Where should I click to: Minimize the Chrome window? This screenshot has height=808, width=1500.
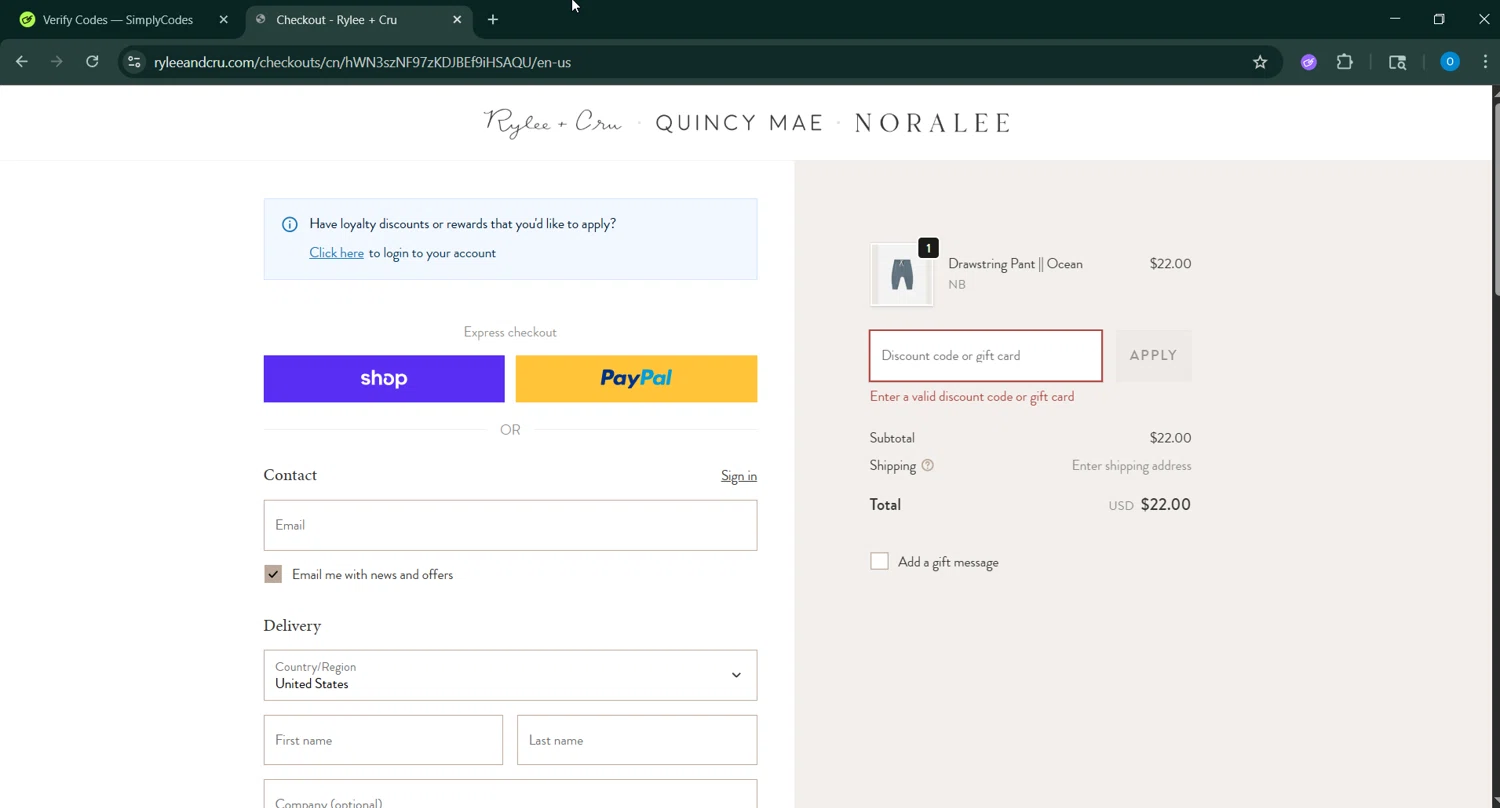point(1395,19)
